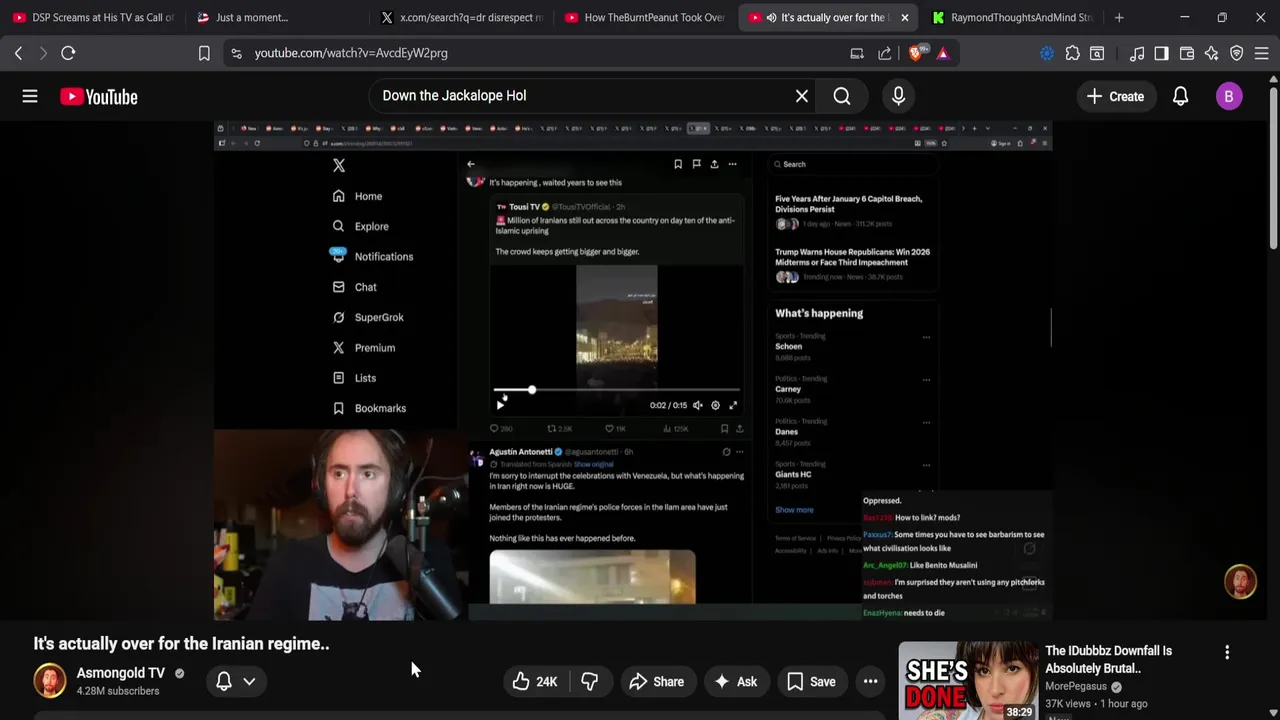Dislike the video with thumbs down
Viewport: 1280px width, 720px height.
click(x=590, y=682)
